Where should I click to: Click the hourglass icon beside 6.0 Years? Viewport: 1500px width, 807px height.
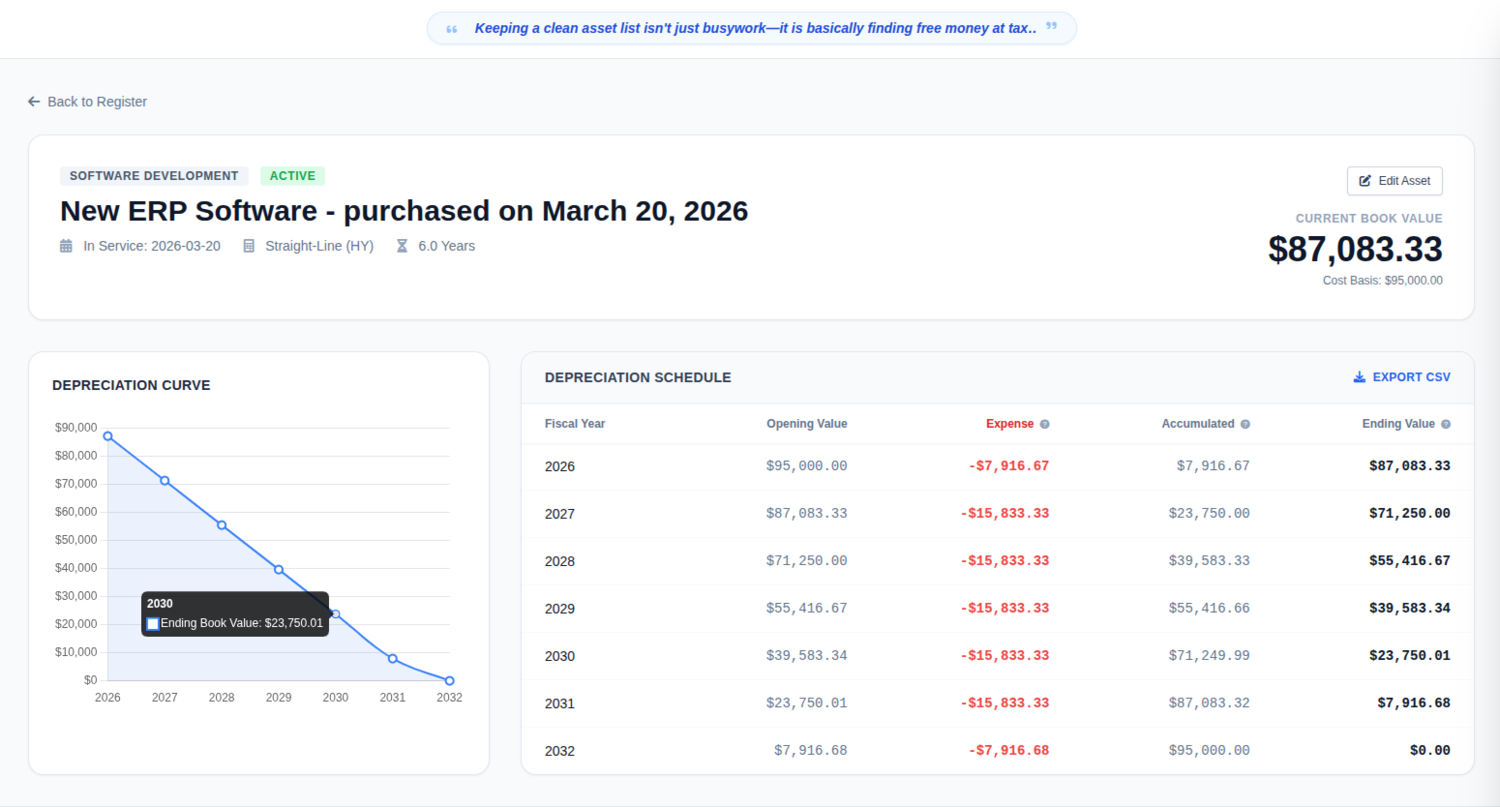click(x=402, y=246)
